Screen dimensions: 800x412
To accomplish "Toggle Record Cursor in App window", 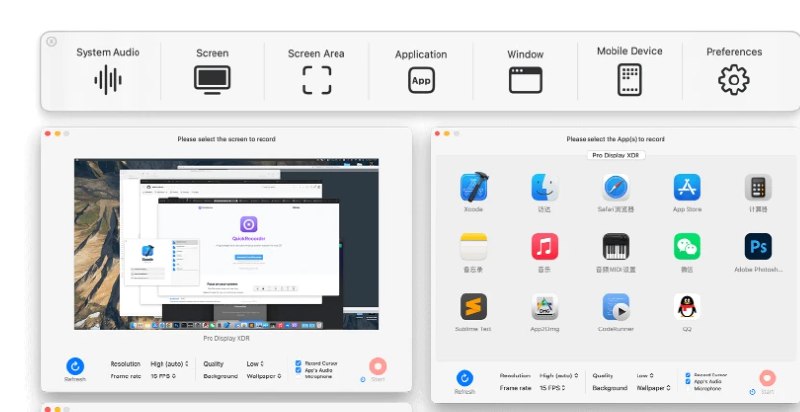I will [688, 375].
